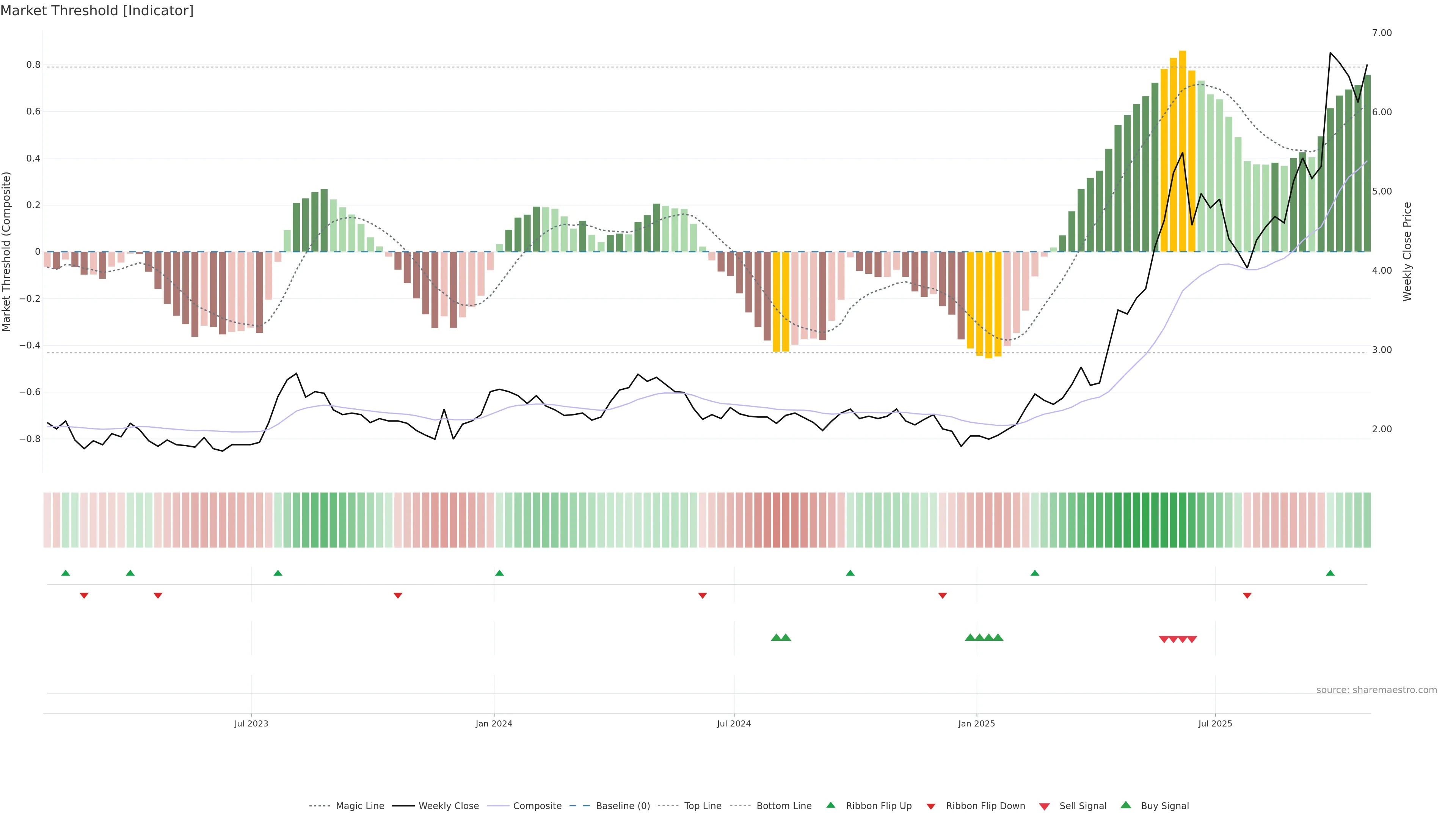The width and height of the screenshot is (1456, 819).
Task: Click the Weekly Close Price axis title
Action: (1407, 251)
